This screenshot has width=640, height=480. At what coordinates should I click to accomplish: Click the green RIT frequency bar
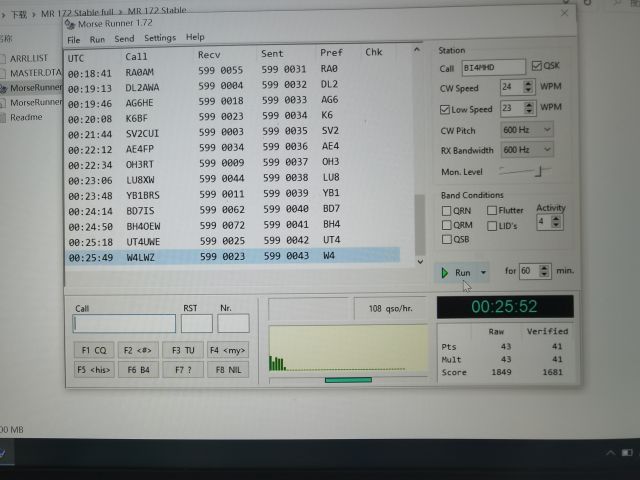(348, 380)
